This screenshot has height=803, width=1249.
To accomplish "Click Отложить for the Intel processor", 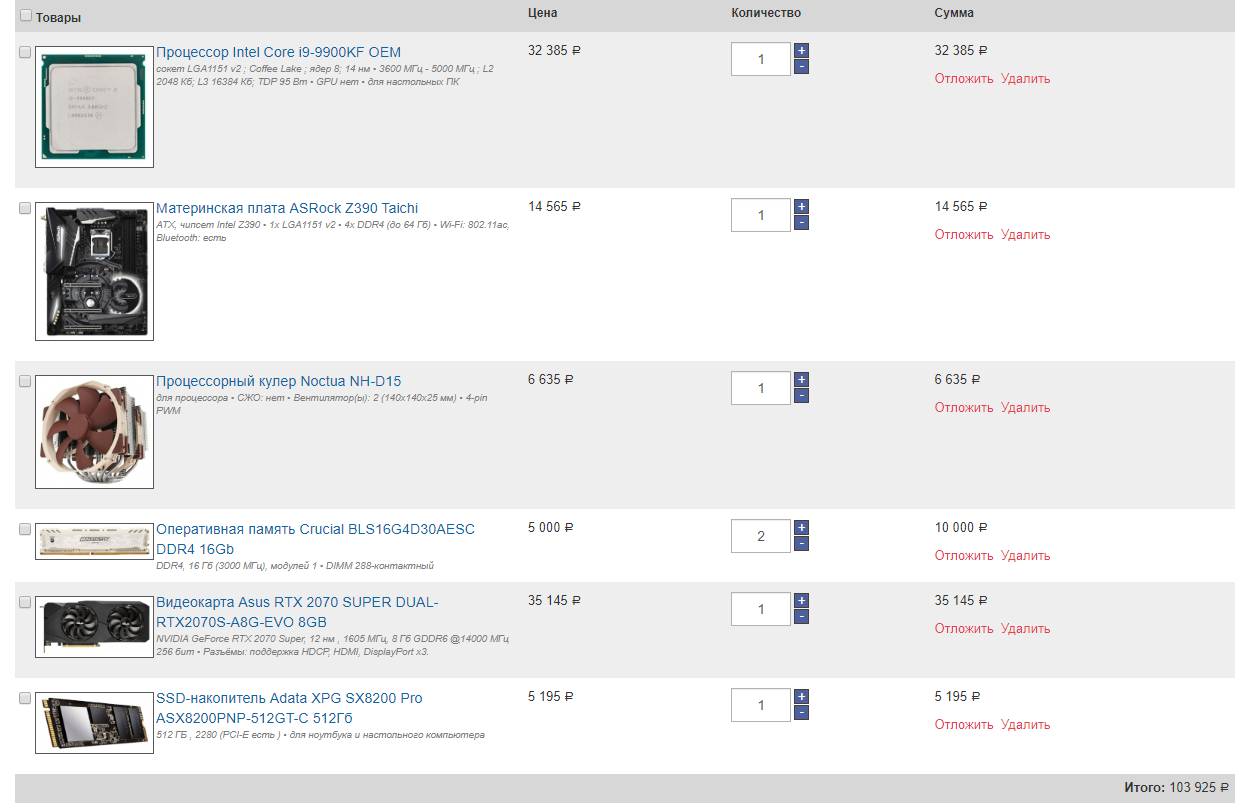I will [x=964, y=79].
